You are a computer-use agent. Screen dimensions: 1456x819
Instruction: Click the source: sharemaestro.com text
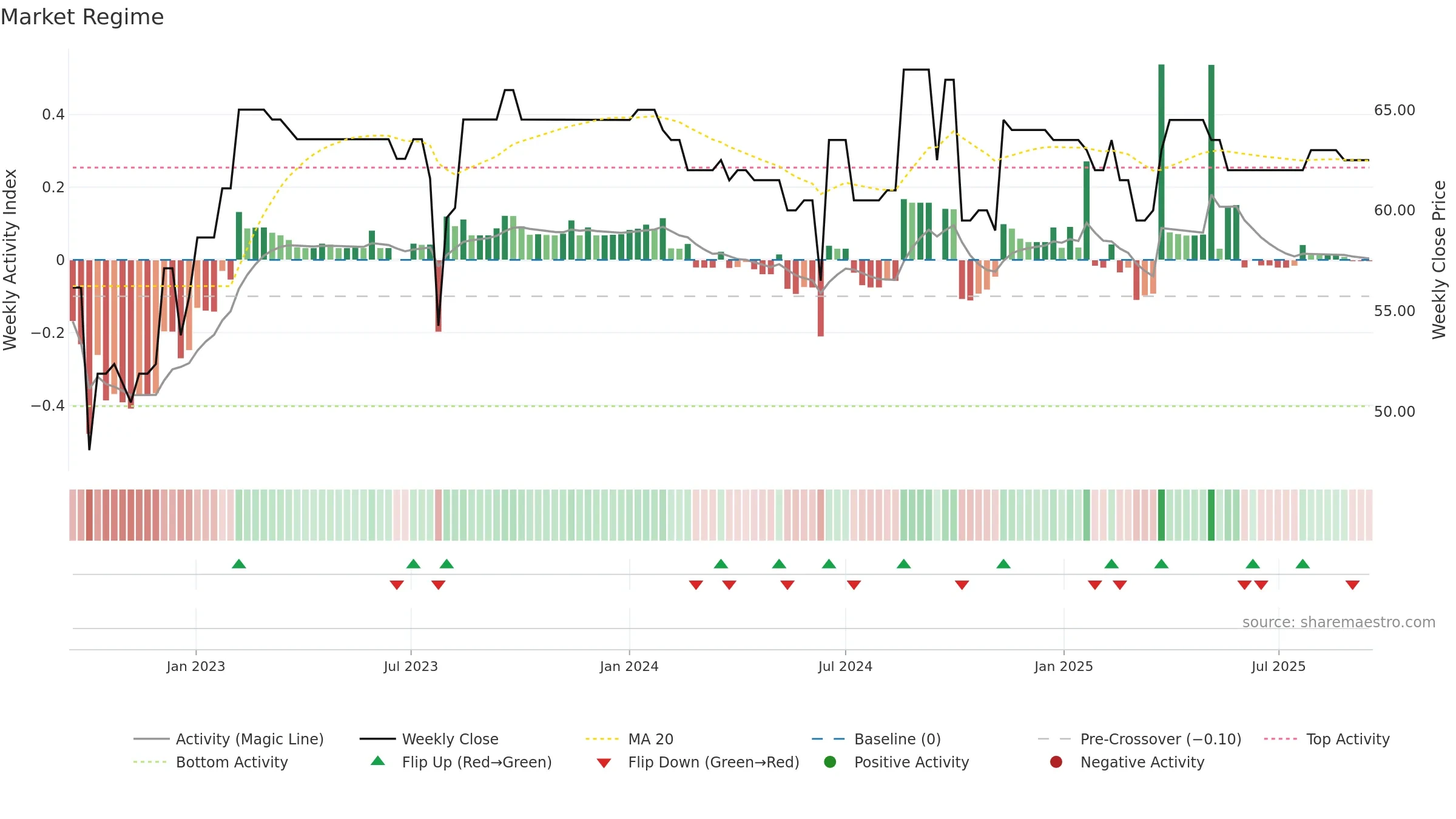(x=1339, y=622)
